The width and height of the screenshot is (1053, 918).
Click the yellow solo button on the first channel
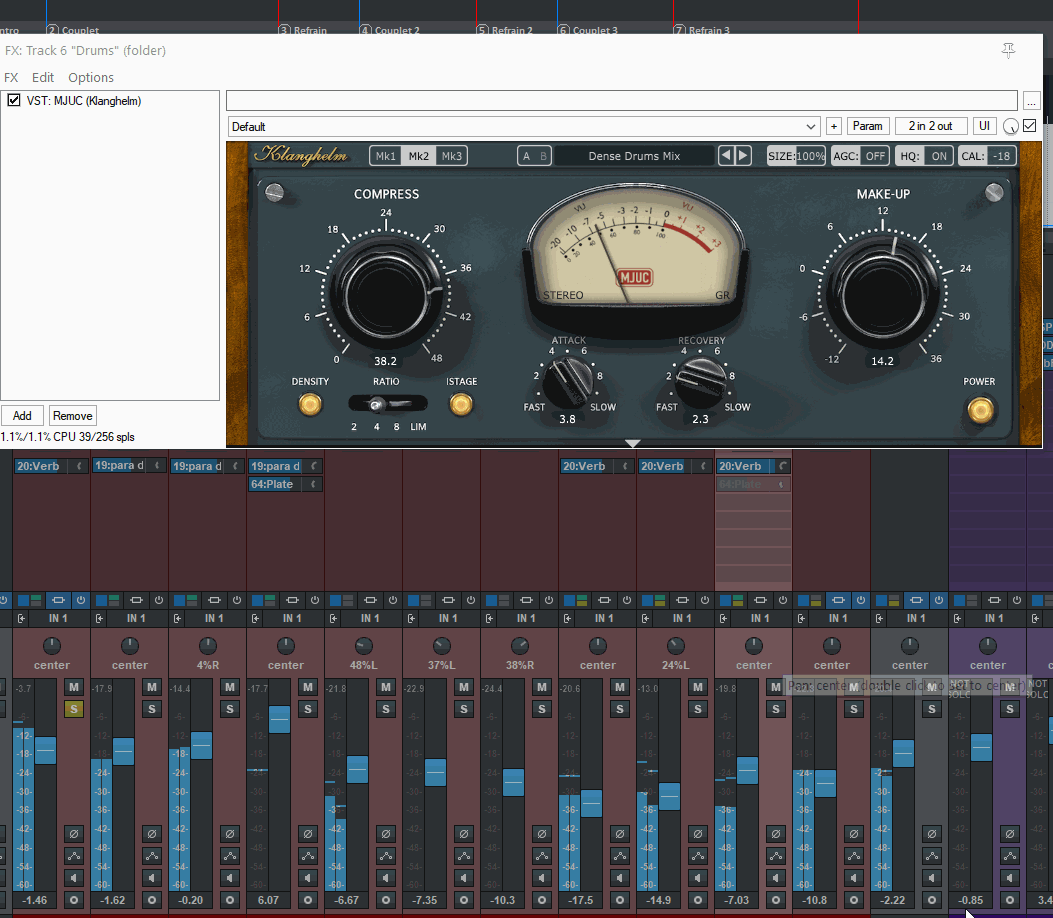73,709
